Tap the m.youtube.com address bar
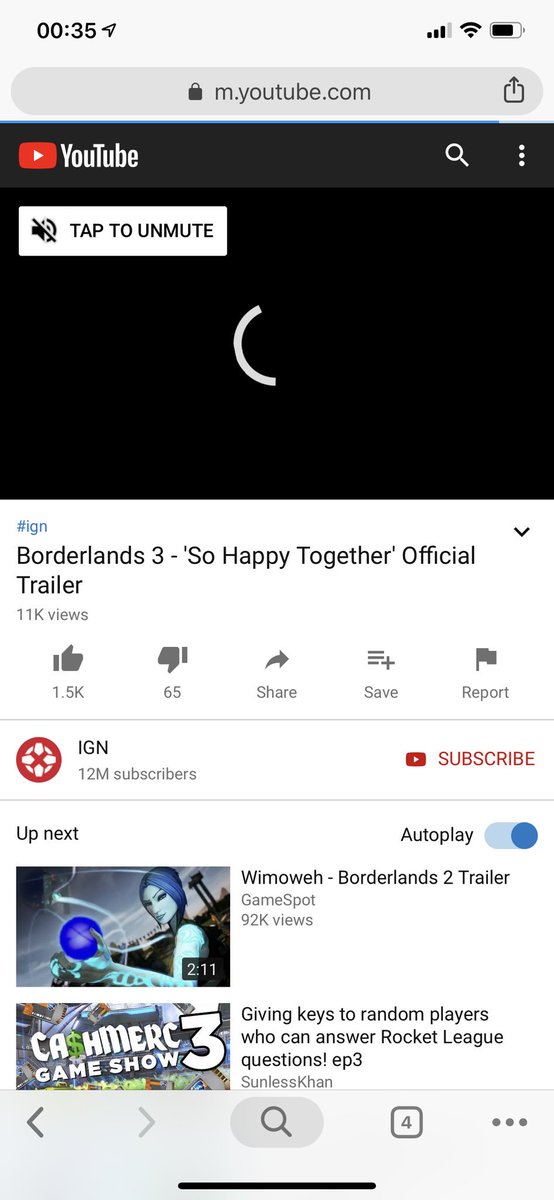Screen dimensions: 554x1200 point(277,92)
